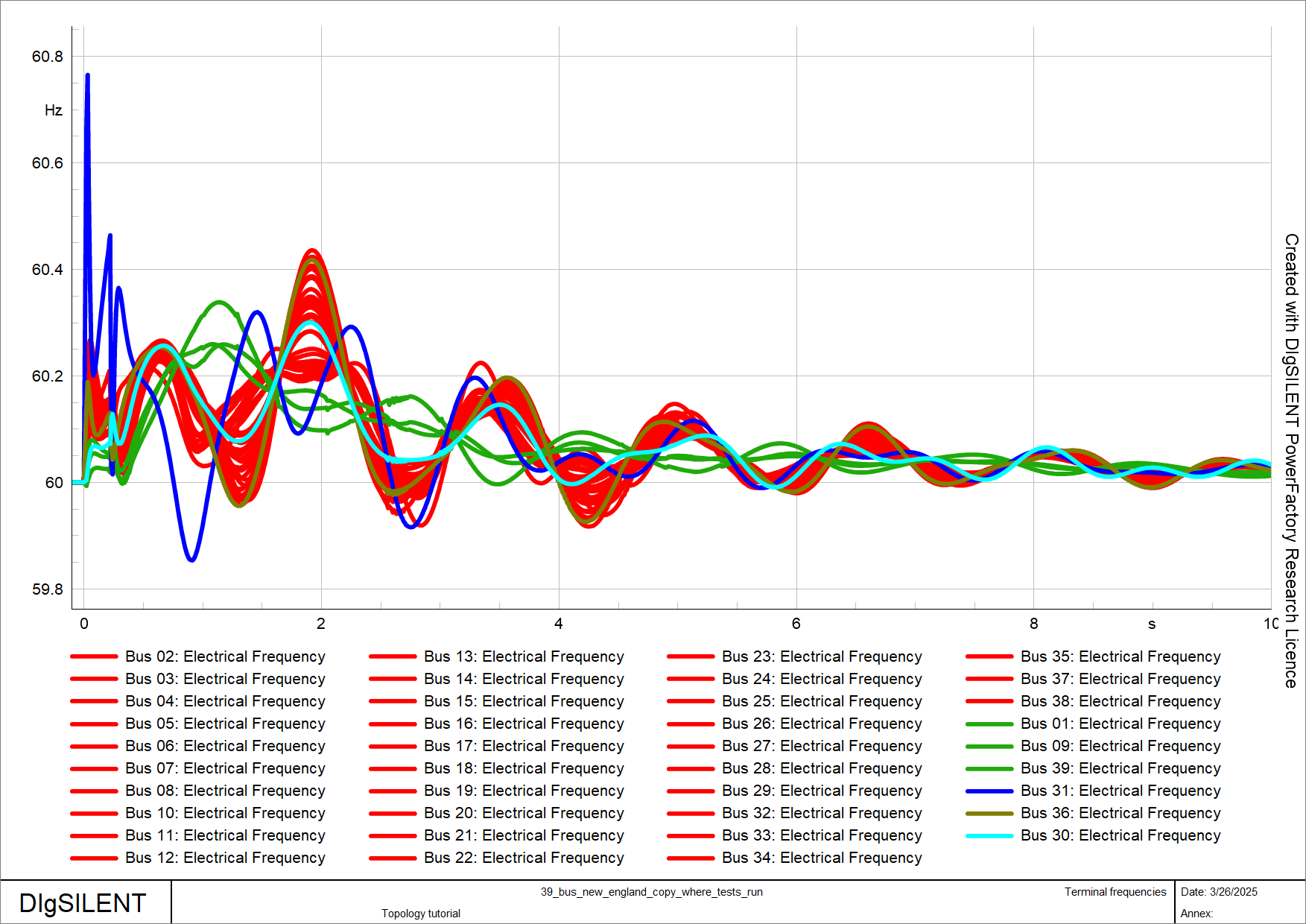Click the Bus 19 Electrical Frequency legend label
The height and width of the screenshot is (924, 1306).
(x=524, y=791)
